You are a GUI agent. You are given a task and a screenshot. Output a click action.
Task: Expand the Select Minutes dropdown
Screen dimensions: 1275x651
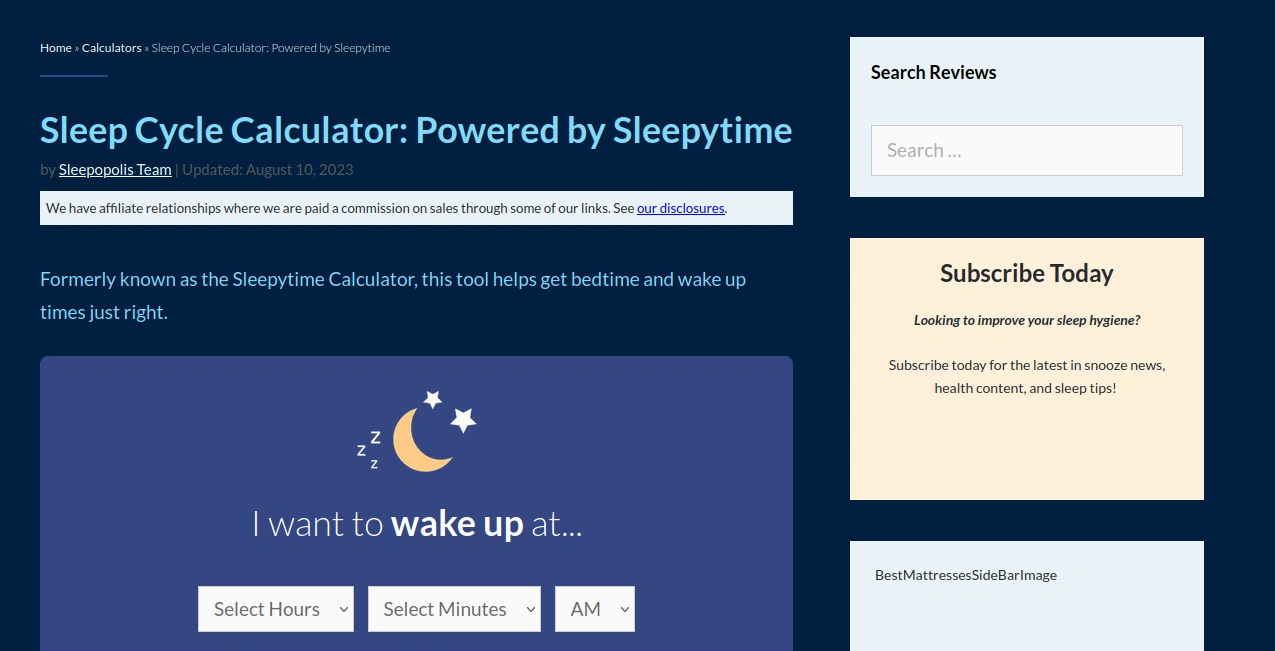coord(454,609)
